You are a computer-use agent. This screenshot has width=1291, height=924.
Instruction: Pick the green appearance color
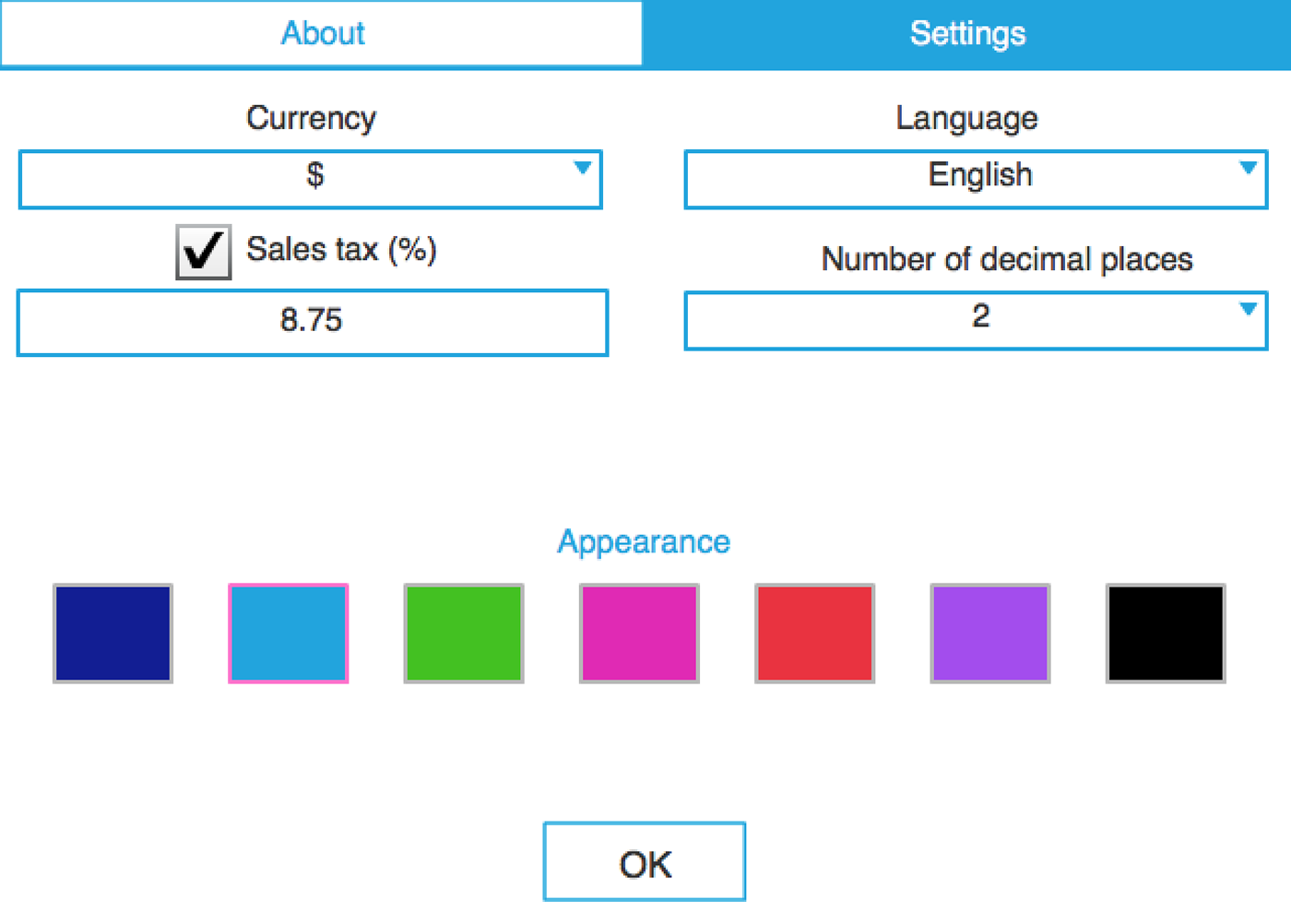pos(464,633)
